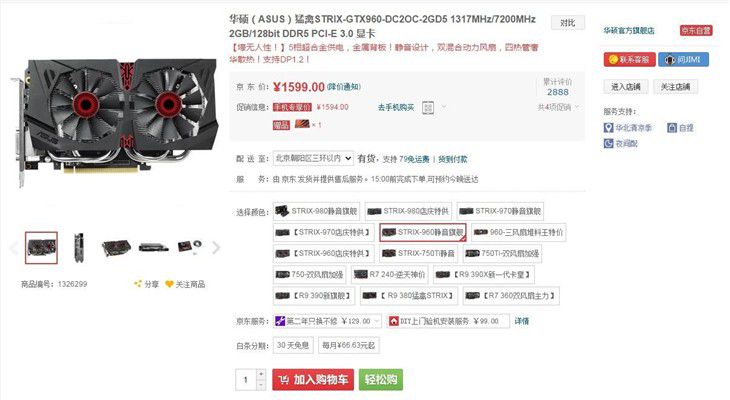Click the share (分享) icon

138,284
